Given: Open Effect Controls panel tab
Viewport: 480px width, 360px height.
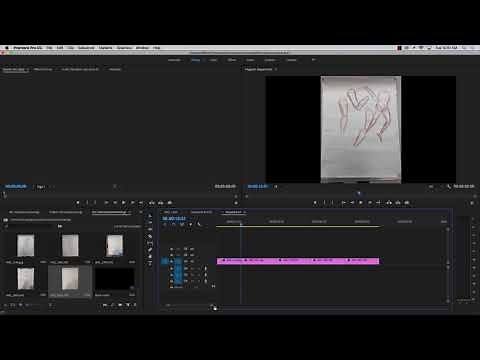Looking at the screenshot, I should click(43, 69).
